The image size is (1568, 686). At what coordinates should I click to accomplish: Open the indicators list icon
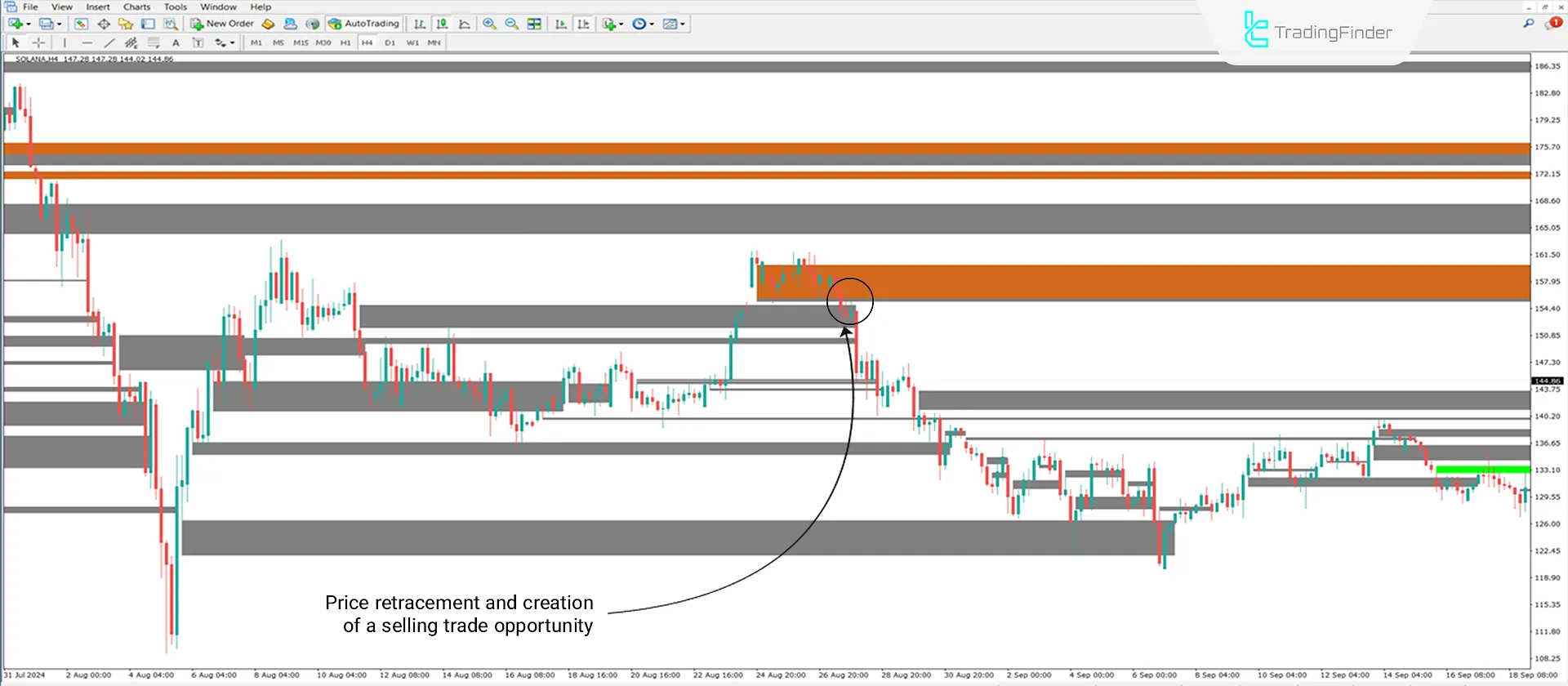tap(608, 24)
